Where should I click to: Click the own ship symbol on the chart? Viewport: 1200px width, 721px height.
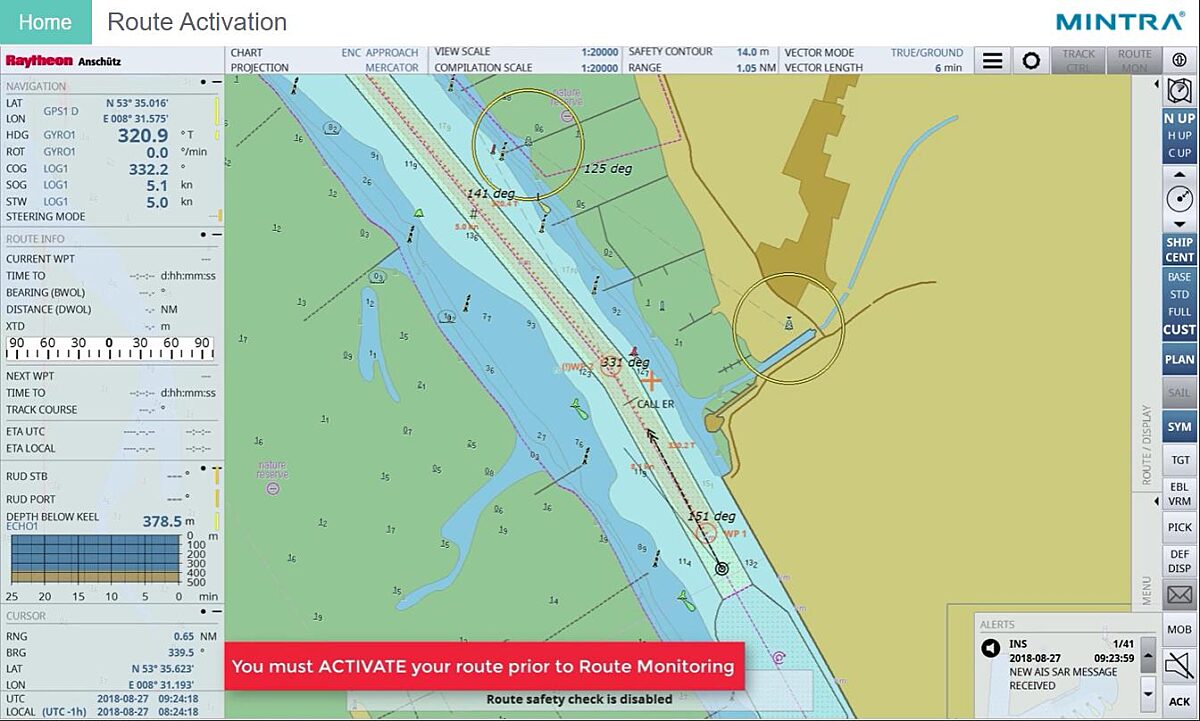tap(721, 568)
